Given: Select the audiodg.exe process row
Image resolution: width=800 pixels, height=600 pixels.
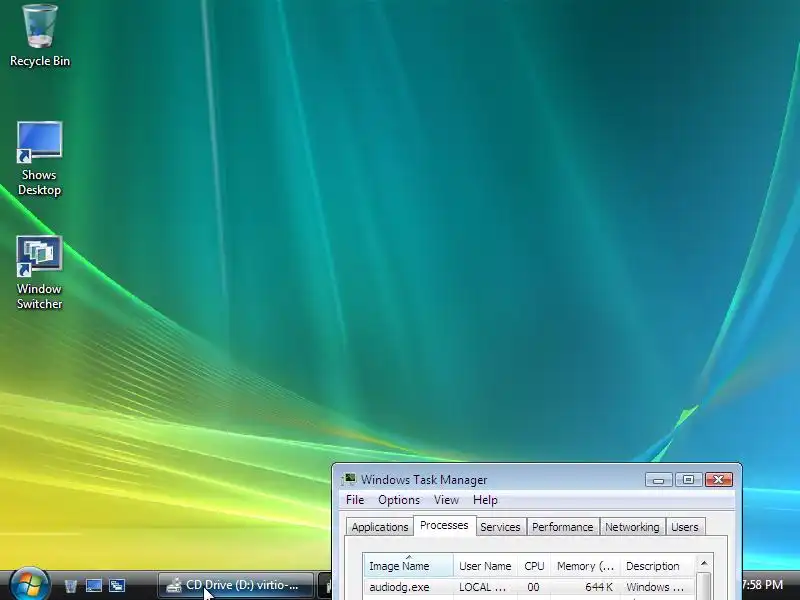Looking at the screenshot, I should point(530,587).
